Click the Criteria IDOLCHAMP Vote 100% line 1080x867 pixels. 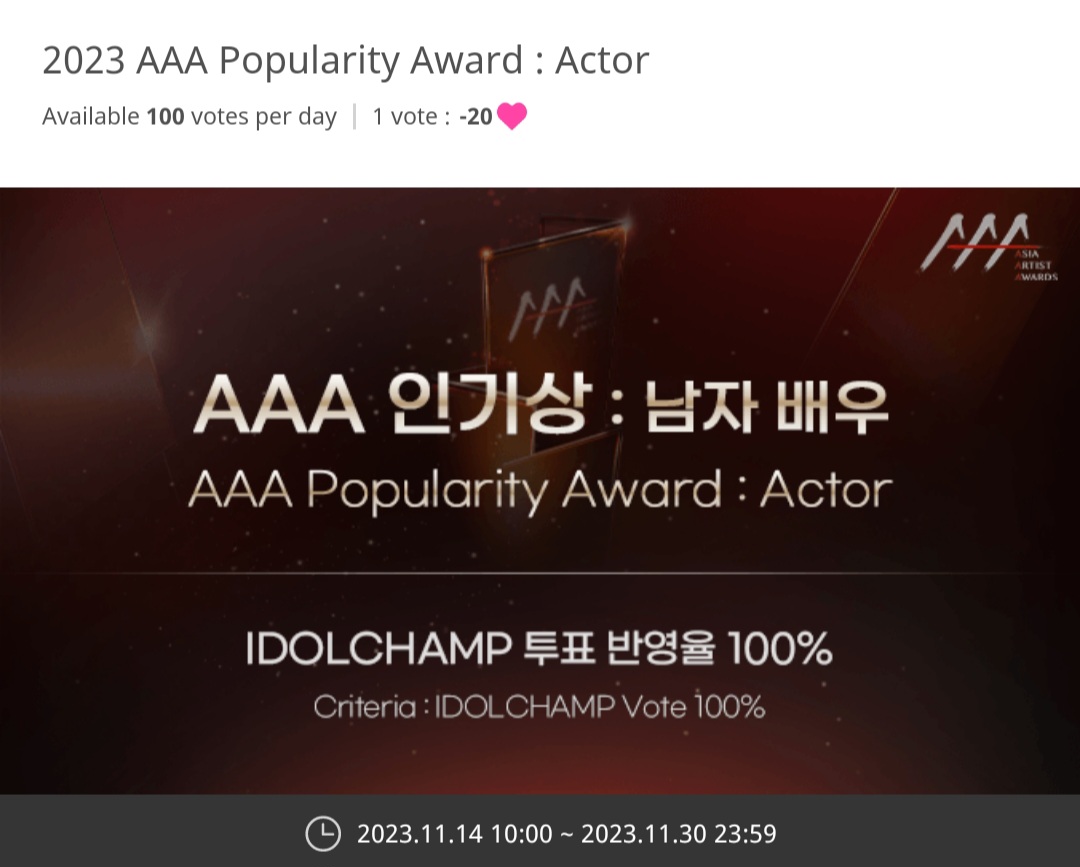pos(539,707)
